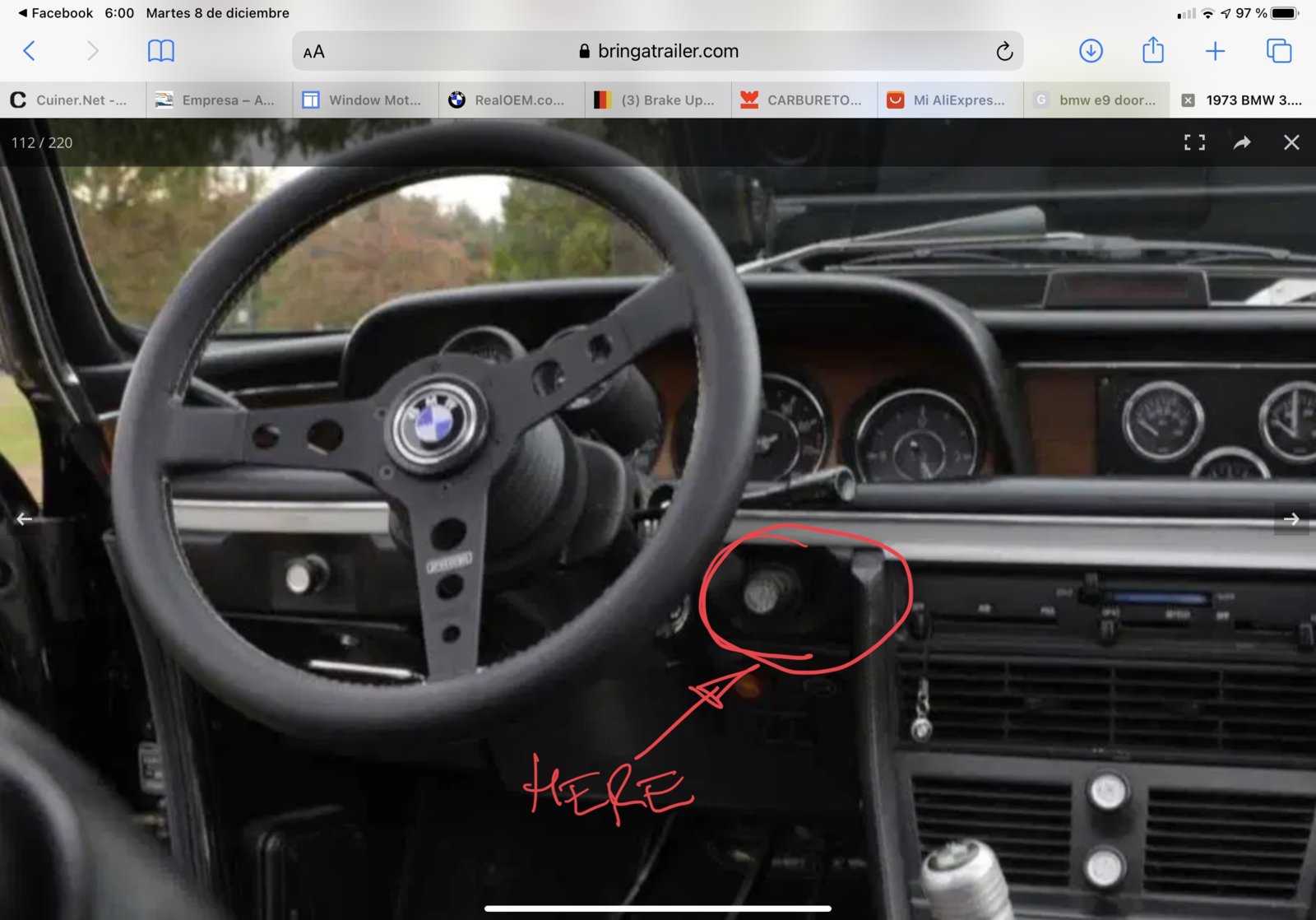Image resolution: width=1316 pixels, height=920 pixels.
Task: Tap the Safari share icon
Action: click(1153, 50)
